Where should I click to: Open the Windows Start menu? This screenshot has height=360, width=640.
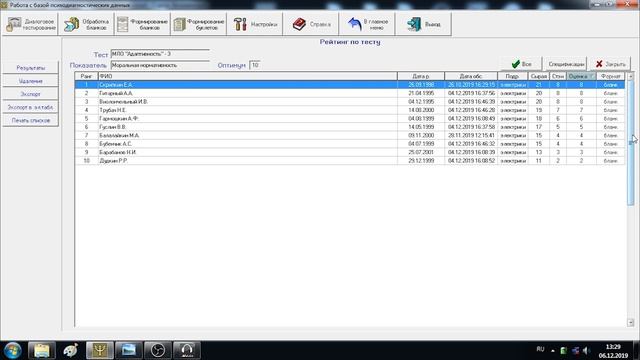pyautogui.click(x=13, y=350)
